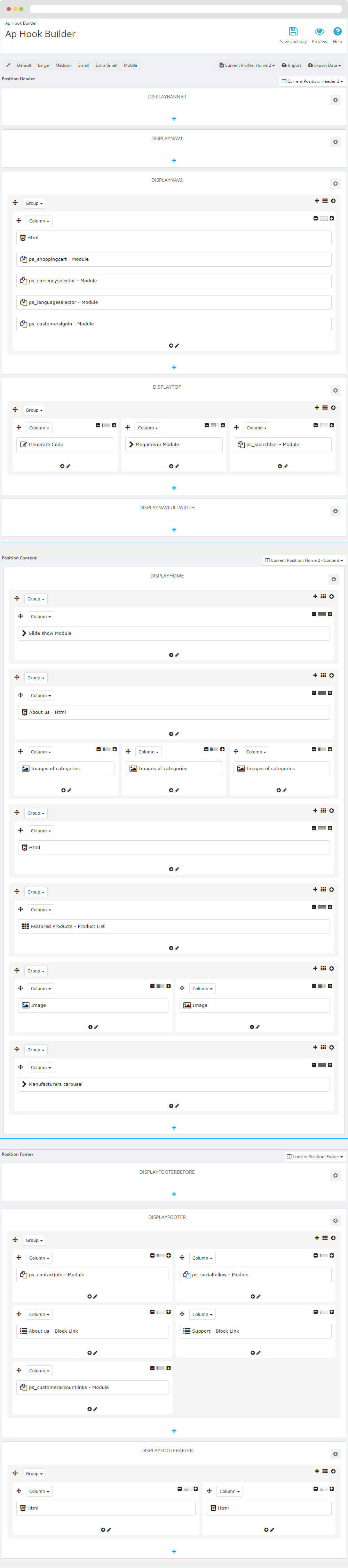The image size is (348, 1568).
Task: Toggle the DISPLAYNAV1 hook collapse button
Action: [335, 142]
